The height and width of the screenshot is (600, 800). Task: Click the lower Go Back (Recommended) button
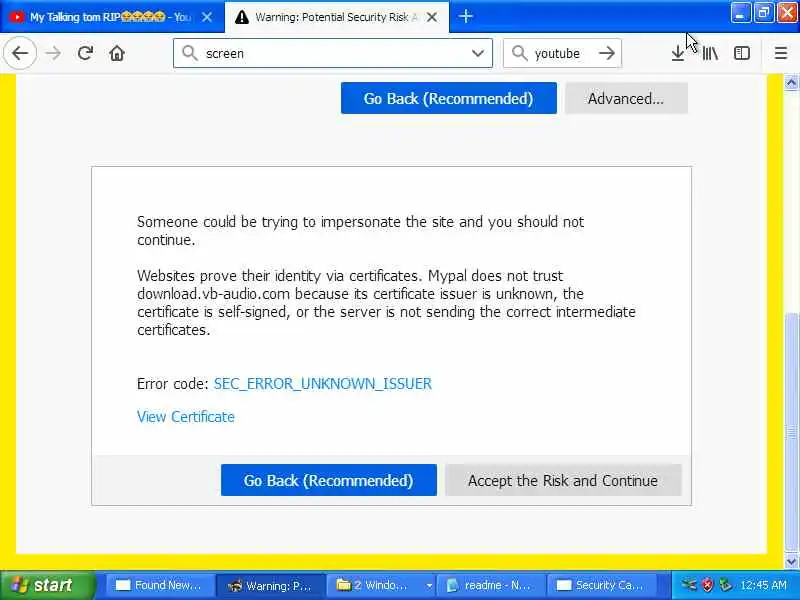coord(329,480)
